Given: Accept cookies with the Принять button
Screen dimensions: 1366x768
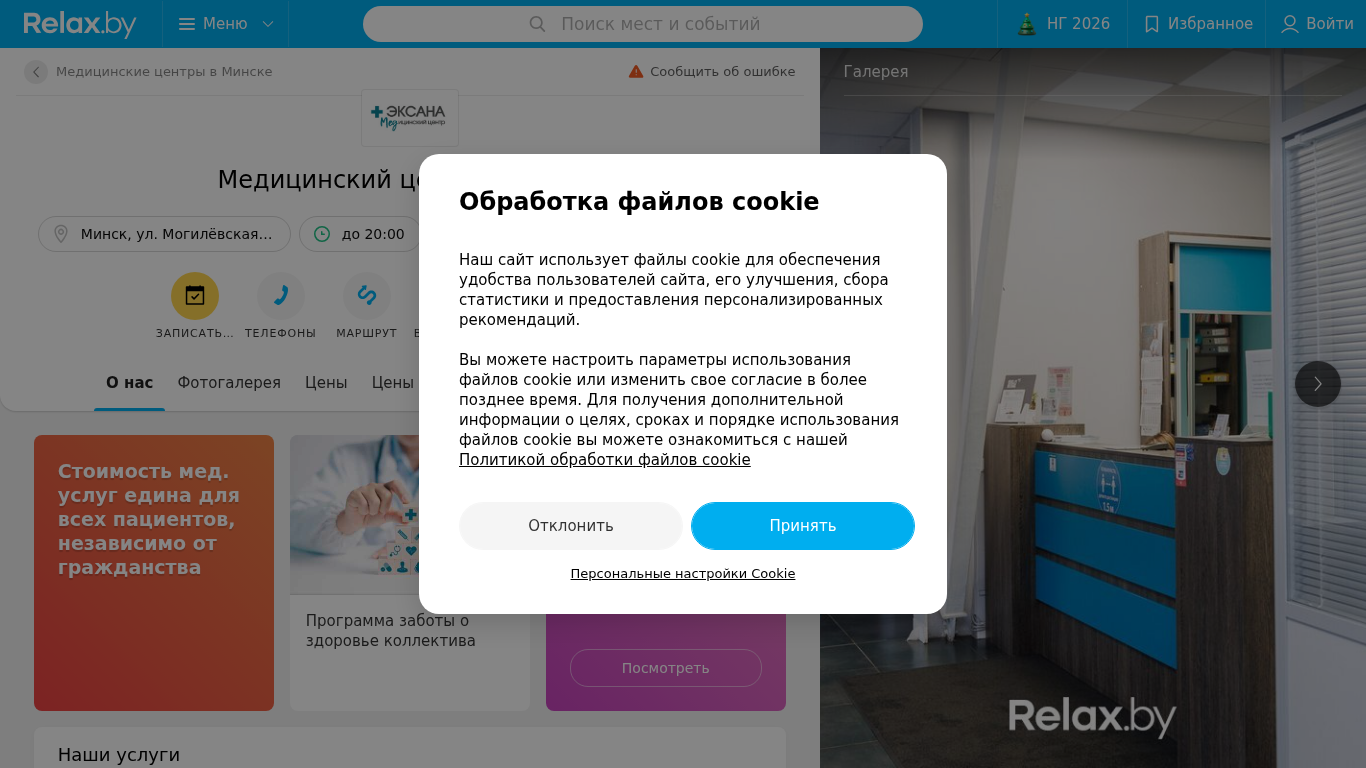Looking at the screenshot, I should coord(803,526).
